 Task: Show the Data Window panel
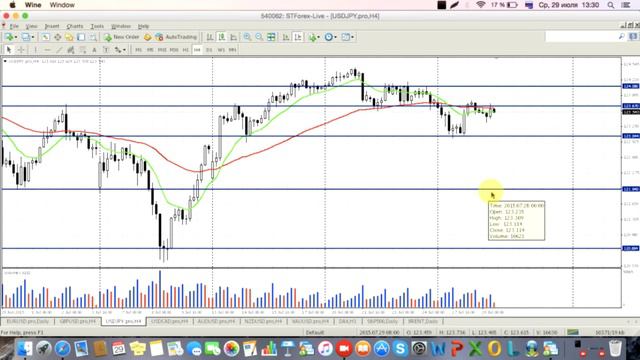click(57, 37)
